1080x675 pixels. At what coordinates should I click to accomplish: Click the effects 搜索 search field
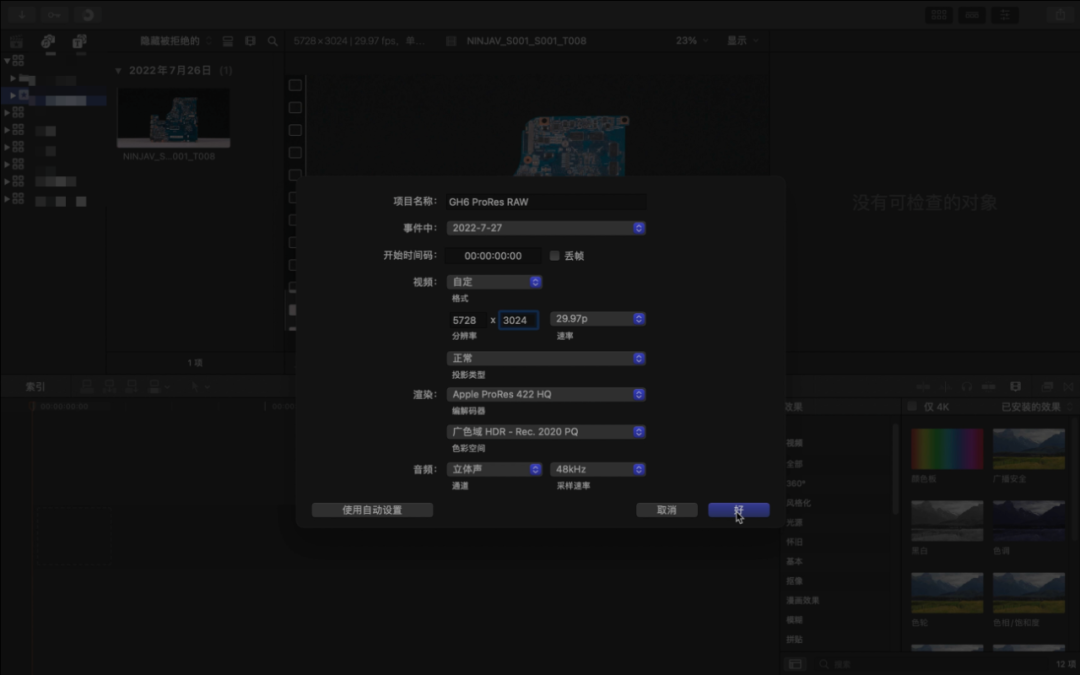click(930, 664)
